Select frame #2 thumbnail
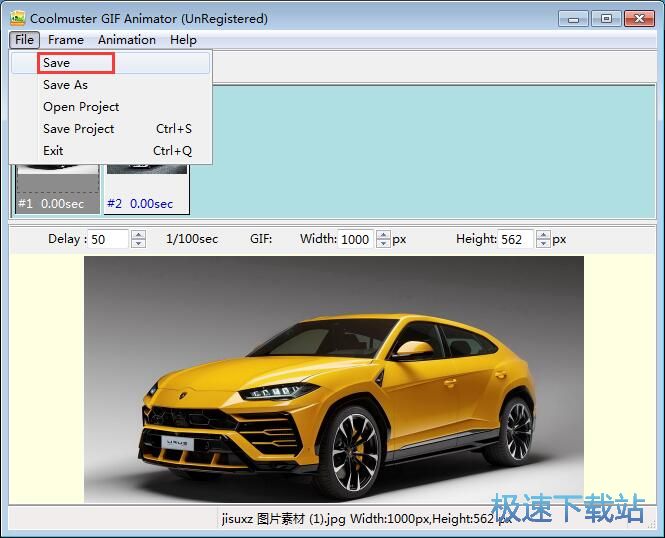The image size is (665, 538). 146,189
